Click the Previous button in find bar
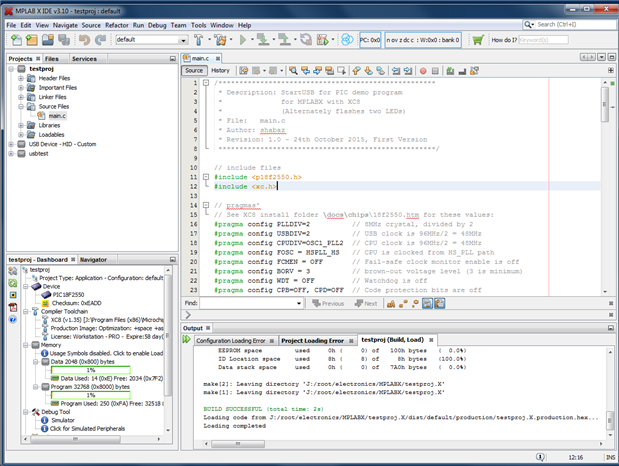619x466 pixels. click(327, 303)
